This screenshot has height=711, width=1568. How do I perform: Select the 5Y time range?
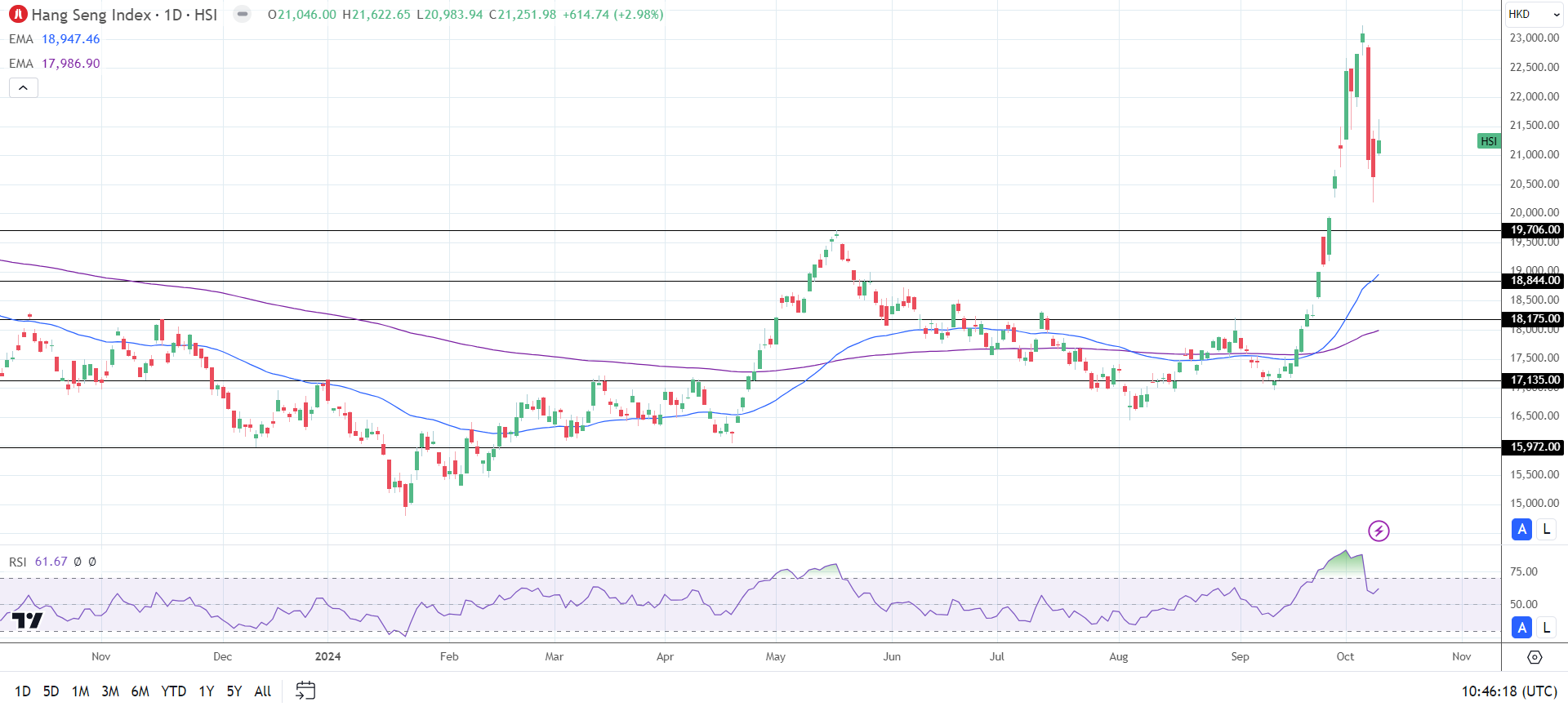(x=234, y=691)
